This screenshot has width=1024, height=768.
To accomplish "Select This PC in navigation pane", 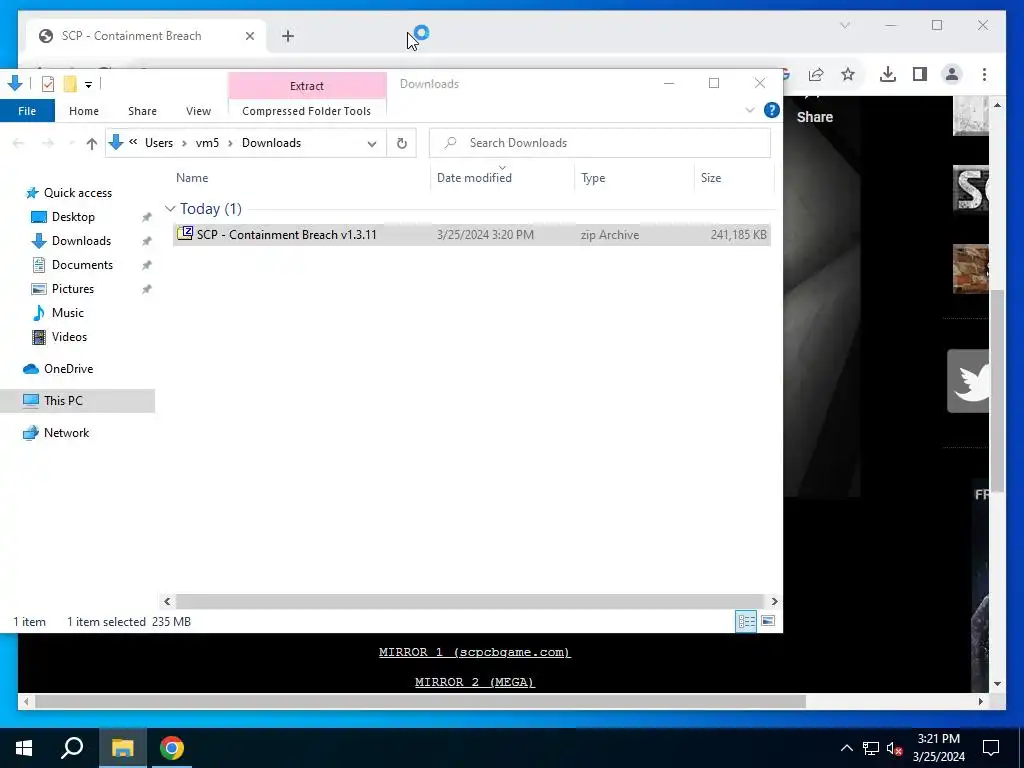I will 77,401.
